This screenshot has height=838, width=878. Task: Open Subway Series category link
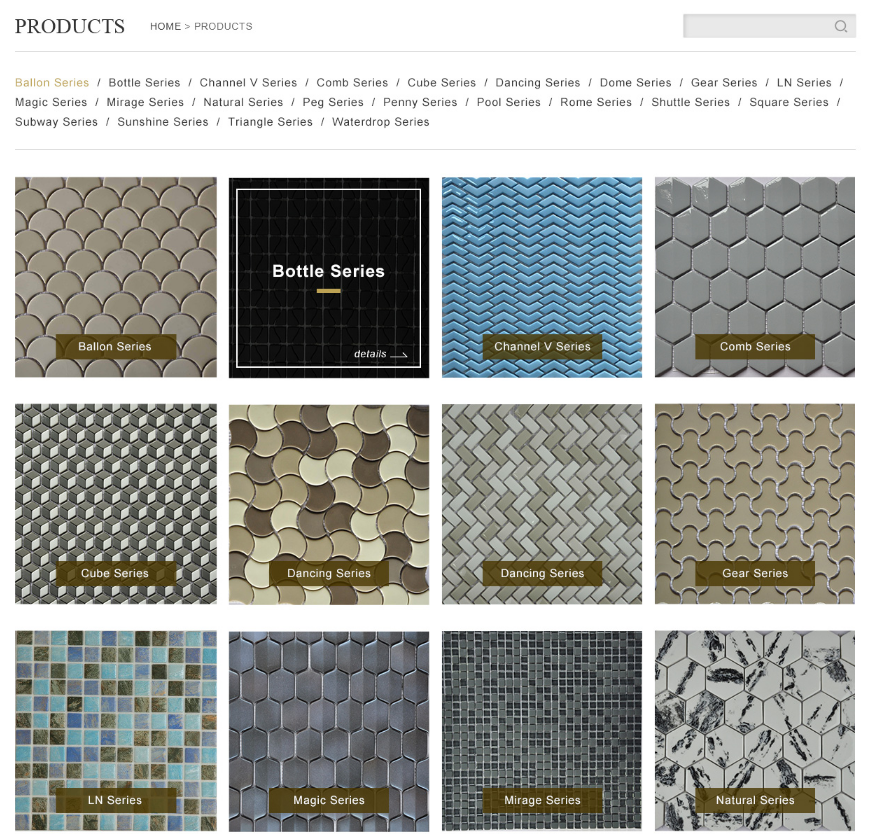57,122
